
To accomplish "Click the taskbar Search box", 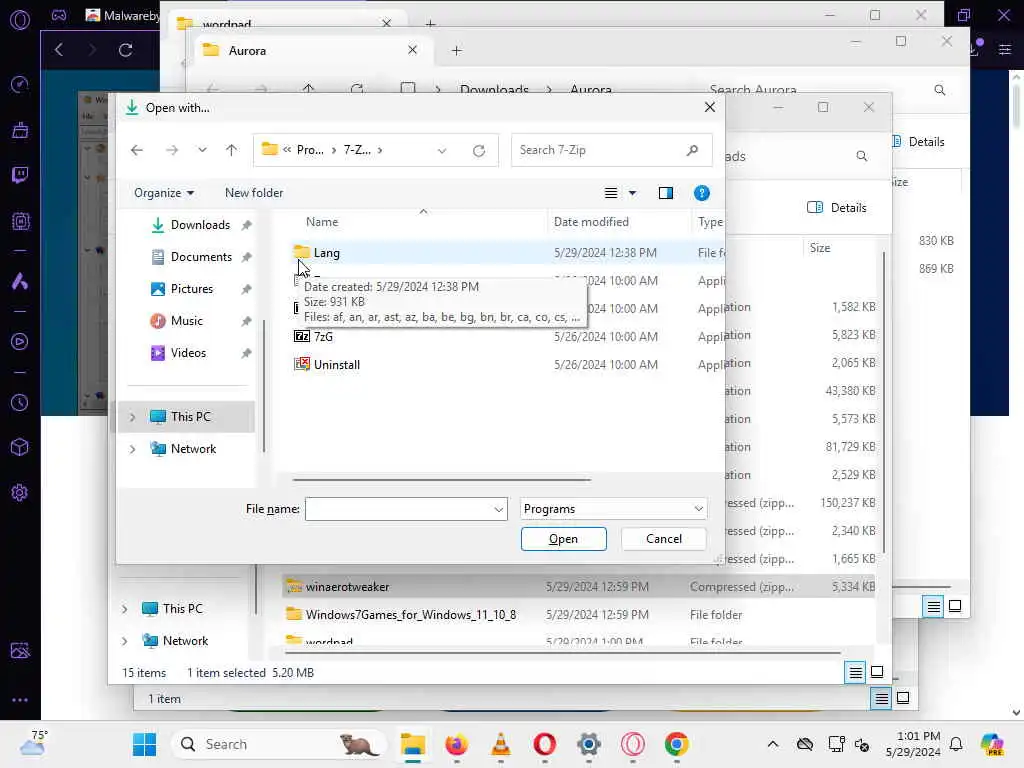I will 278,744.
